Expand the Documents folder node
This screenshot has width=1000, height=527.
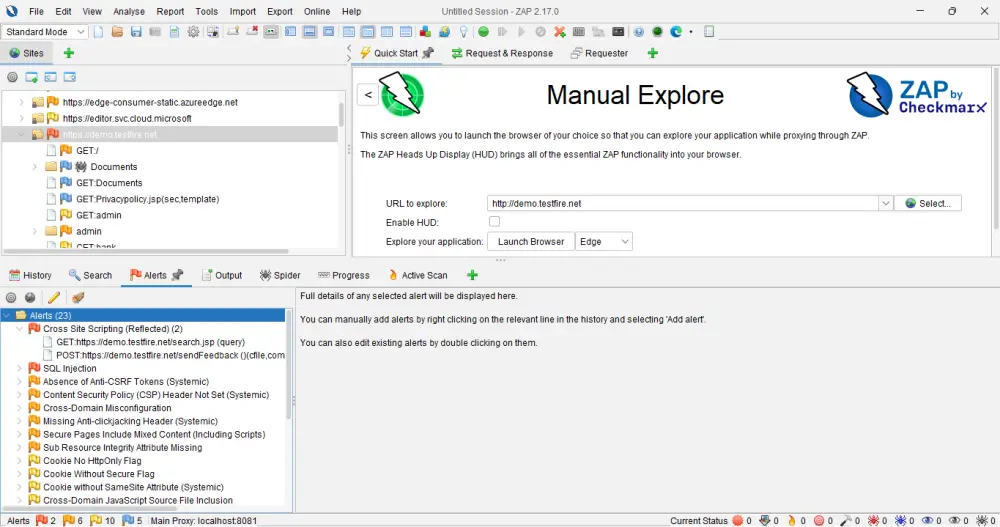[x=34, y=167]
